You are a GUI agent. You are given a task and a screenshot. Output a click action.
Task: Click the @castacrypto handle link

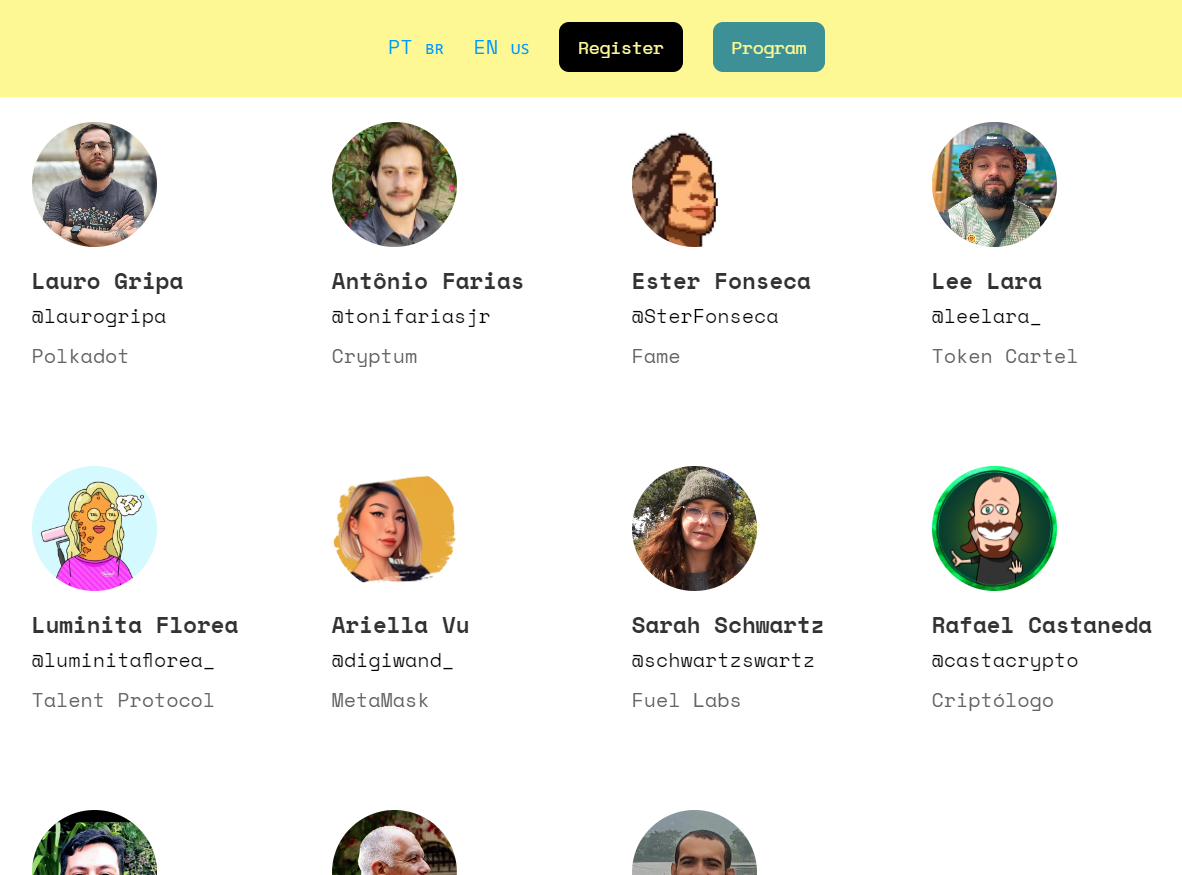1005,661
